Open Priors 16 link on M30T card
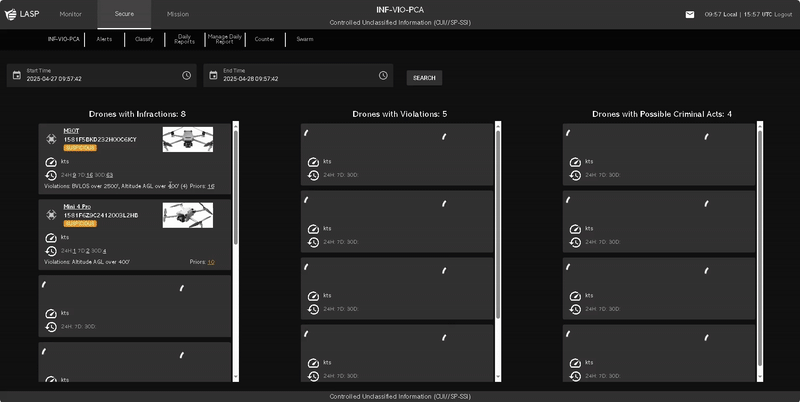This screenshot has width=800, height=402. pos(211,186)
